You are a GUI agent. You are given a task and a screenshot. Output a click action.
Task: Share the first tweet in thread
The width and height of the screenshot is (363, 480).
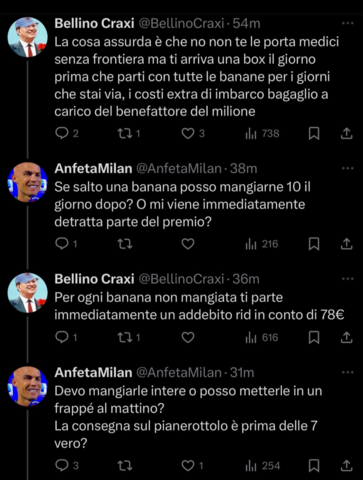tap(347, 133)
